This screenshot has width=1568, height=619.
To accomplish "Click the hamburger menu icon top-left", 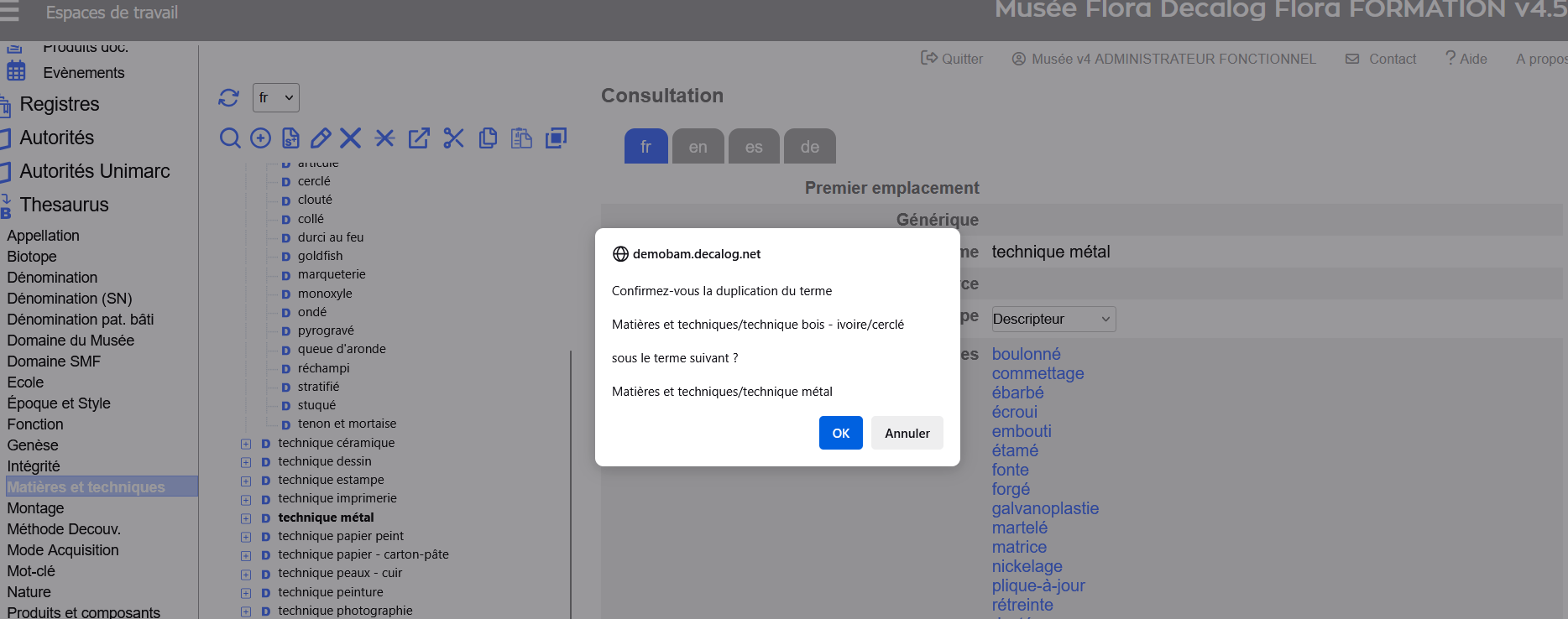I will [x=9, y=12].
